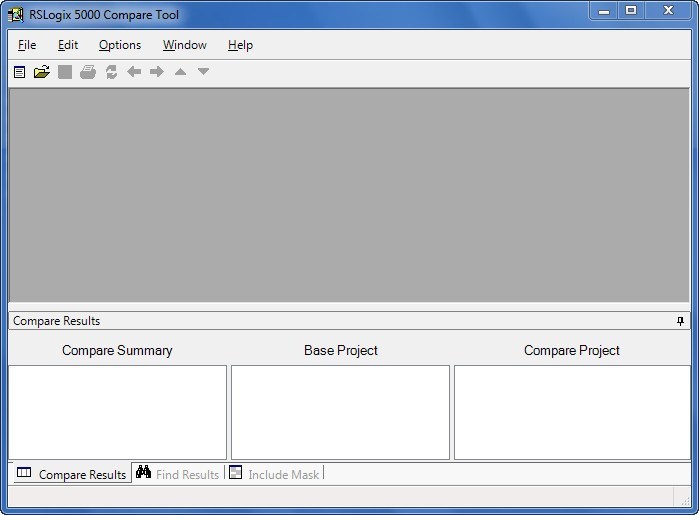Switch to the Compare Results tab
Image resolution: width=699 pixels, height=515 pixels.
71,474
